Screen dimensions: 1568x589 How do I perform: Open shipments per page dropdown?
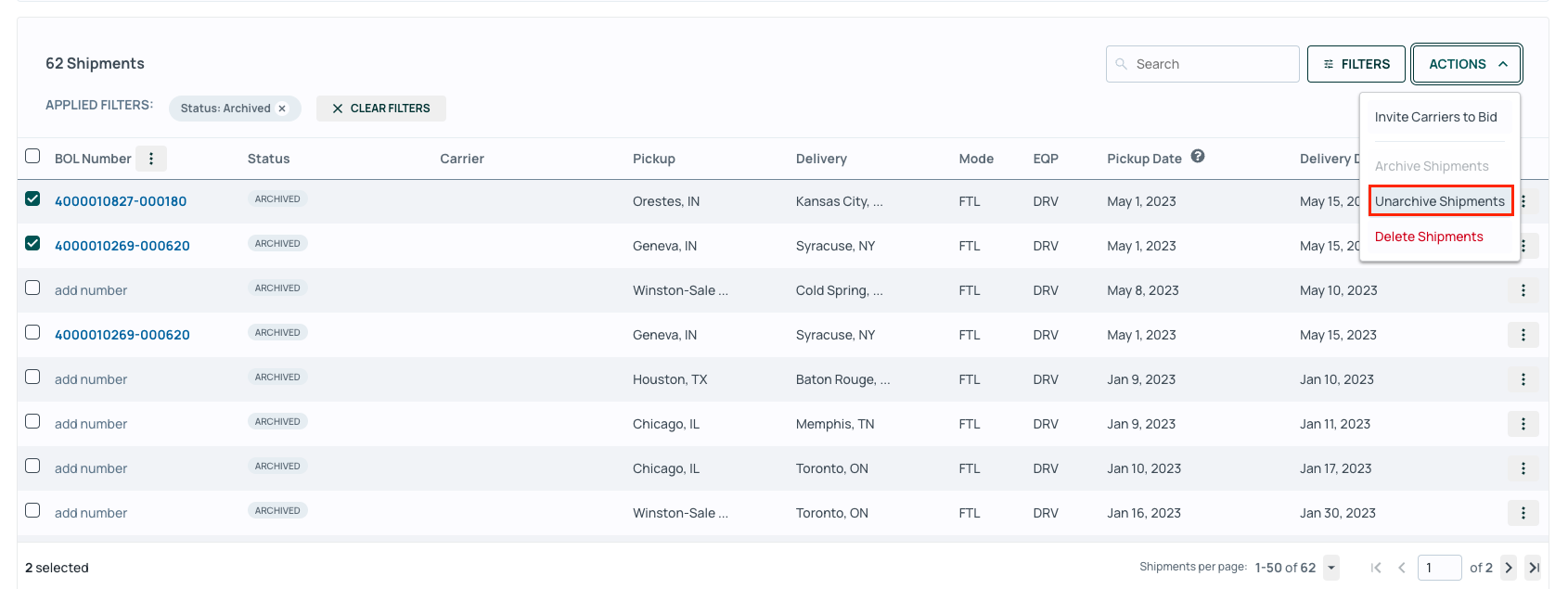[x=1331, y=568]
